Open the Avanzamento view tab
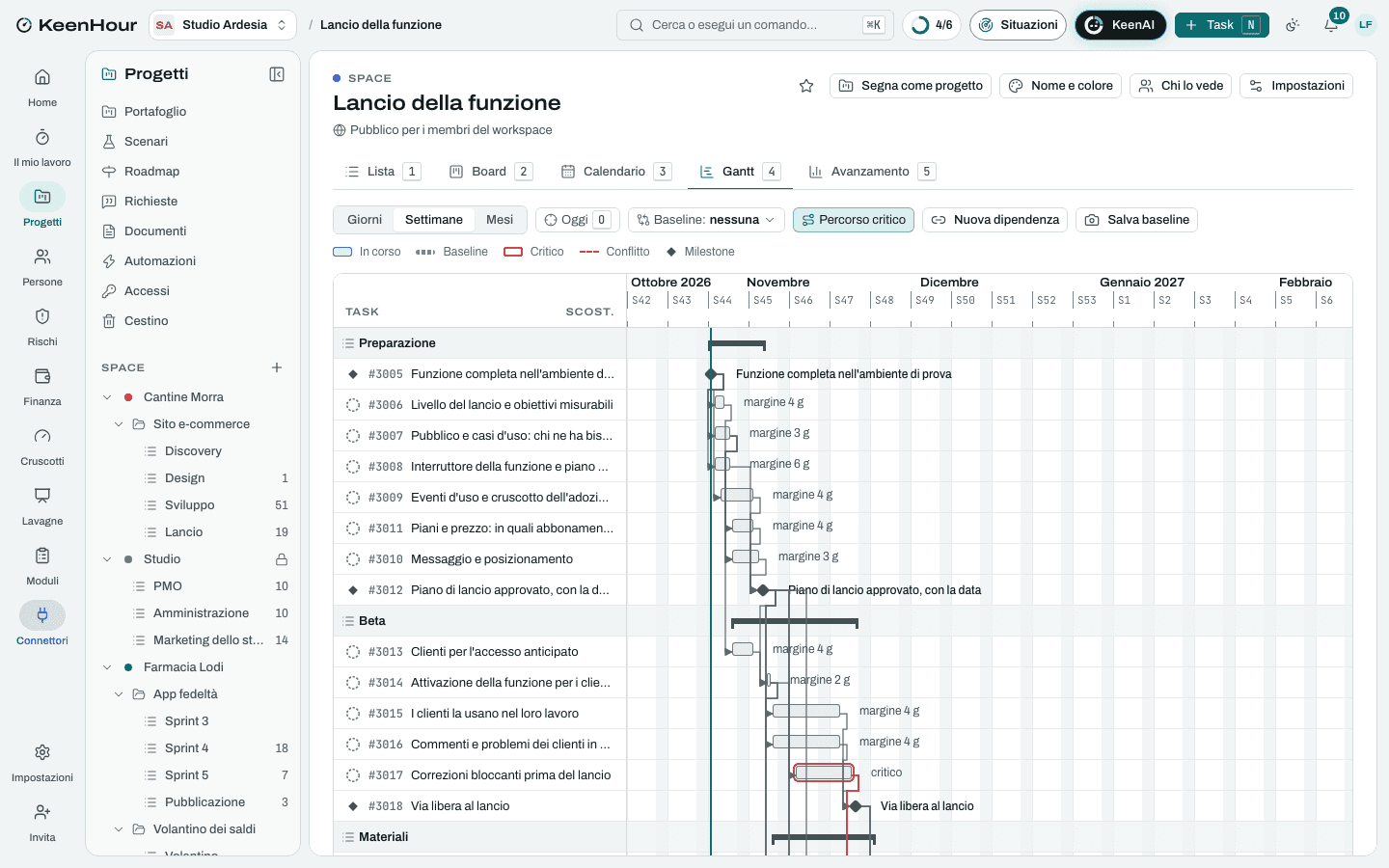This screenshot has height=868, width=1389. pyautogui.click(x=872, y=172)
